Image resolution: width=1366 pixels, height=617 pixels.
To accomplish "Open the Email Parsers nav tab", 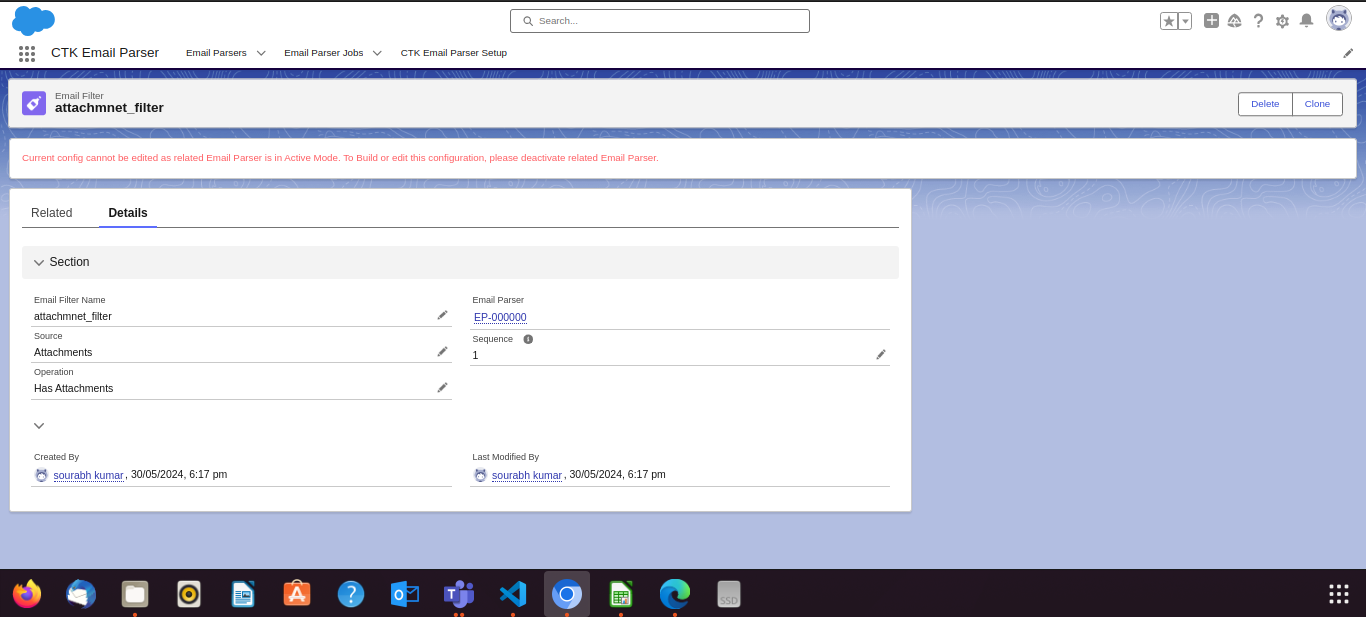I will (x=216, y=53).
